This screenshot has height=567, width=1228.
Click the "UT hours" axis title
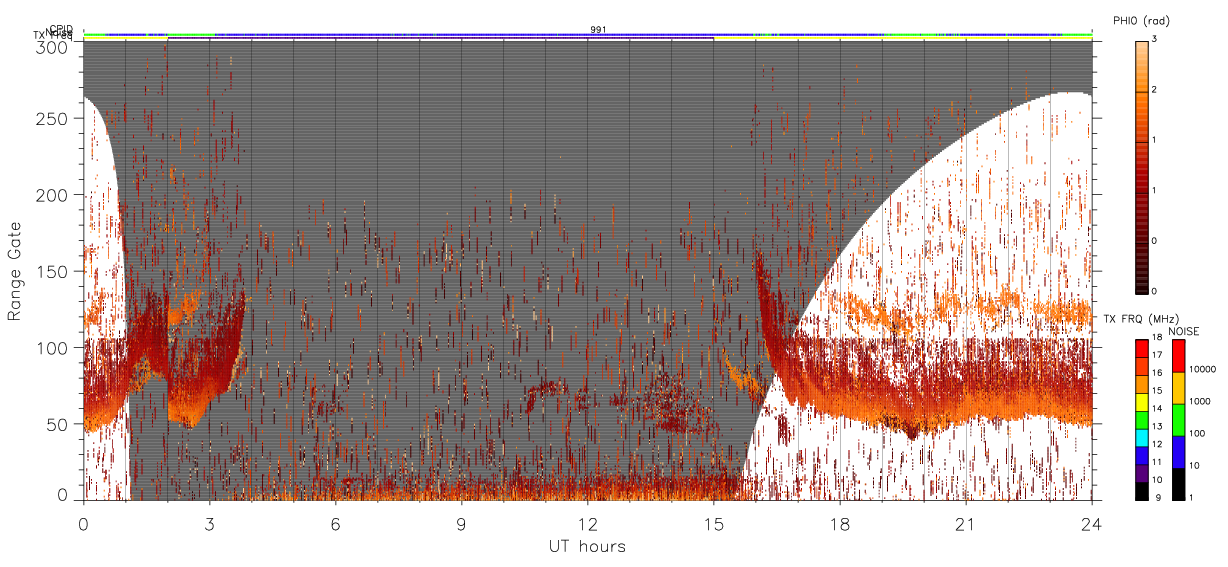(x=587, y=546)
